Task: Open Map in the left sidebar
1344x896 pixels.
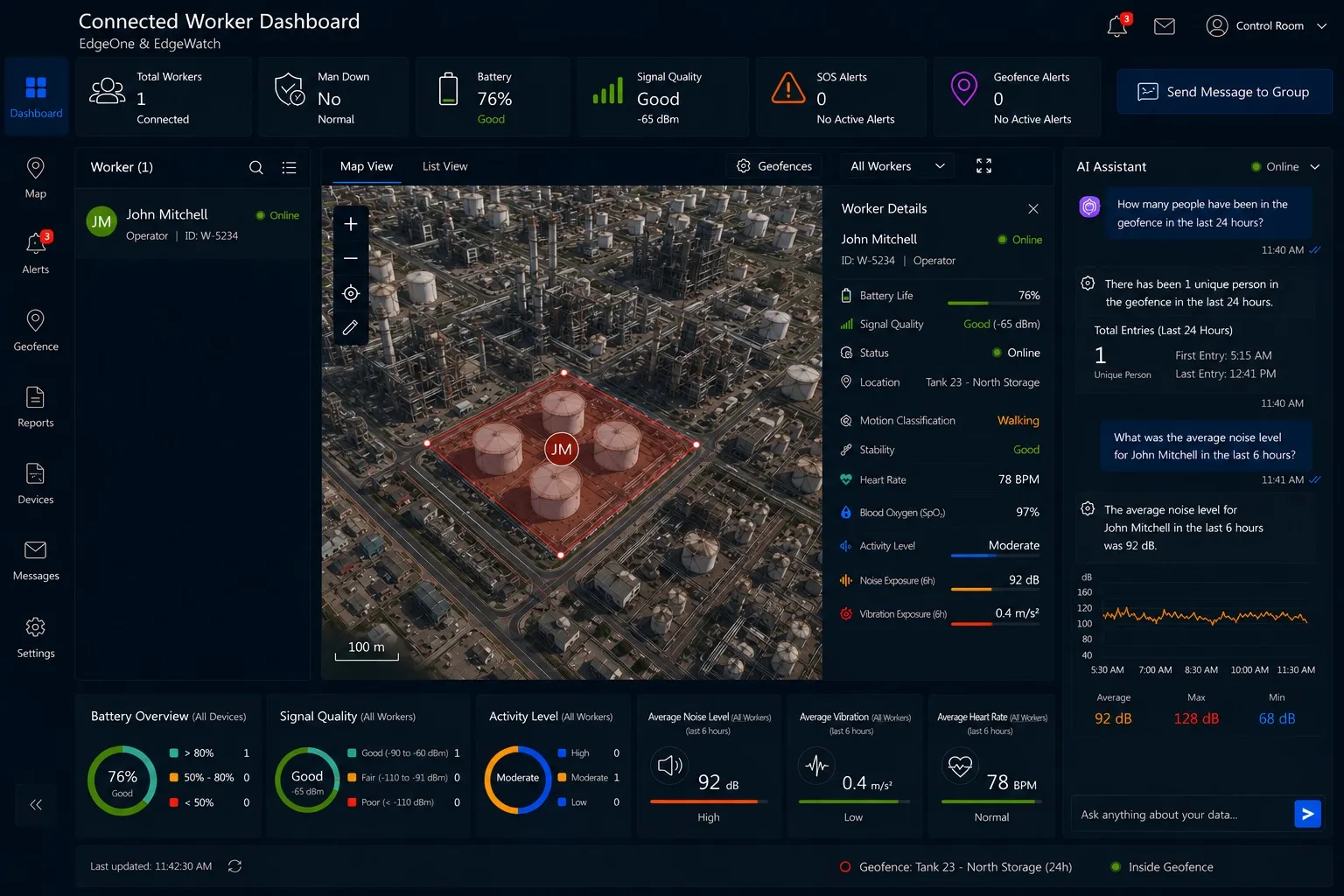Action: [x=36, y=178]
